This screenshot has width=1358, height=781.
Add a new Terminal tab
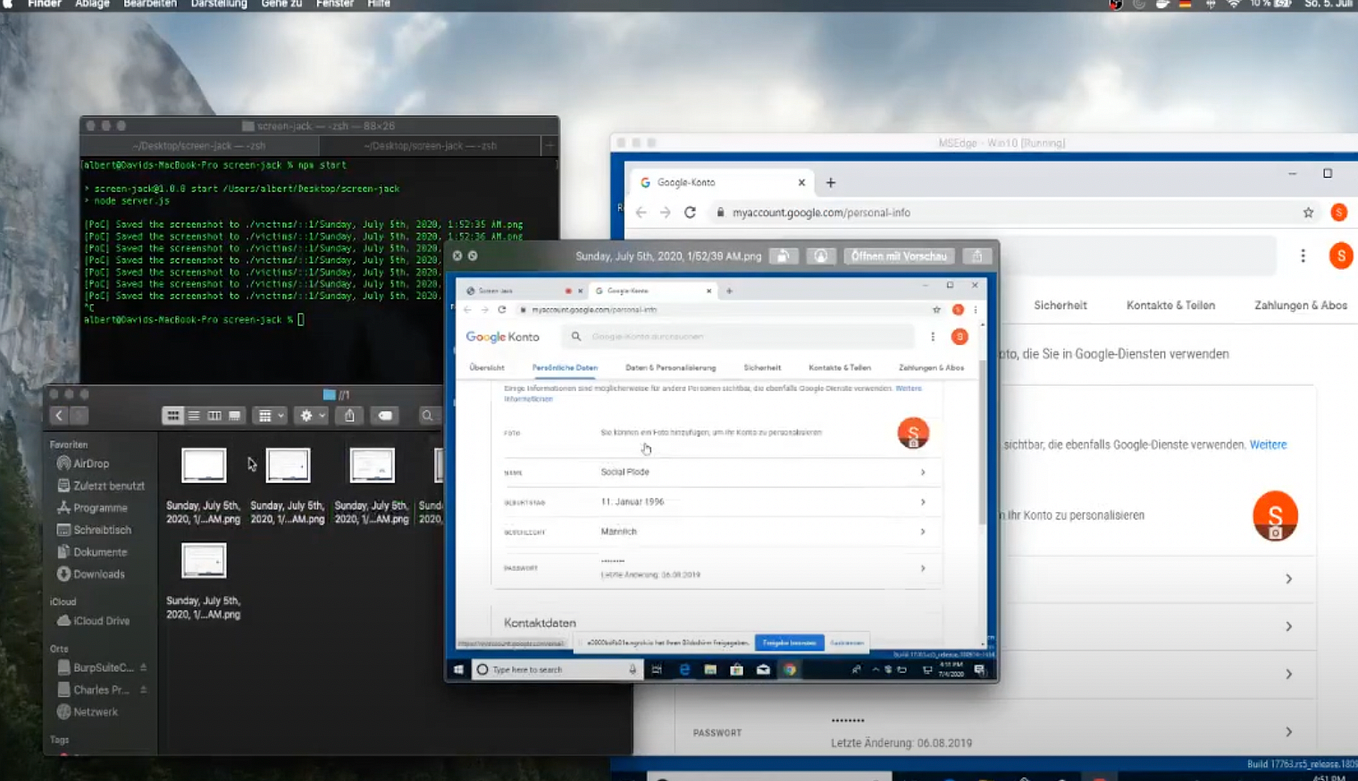pos(549,145)
